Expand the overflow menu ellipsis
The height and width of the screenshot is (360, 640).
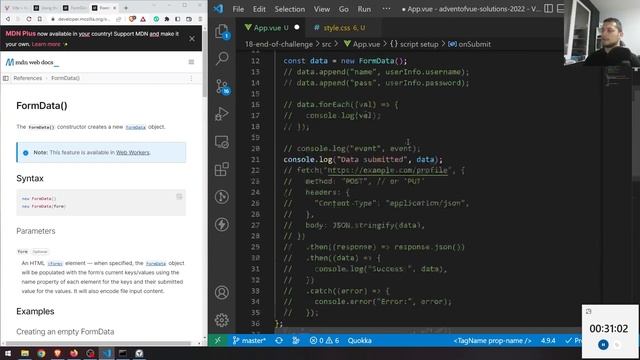tap(386, 9)
